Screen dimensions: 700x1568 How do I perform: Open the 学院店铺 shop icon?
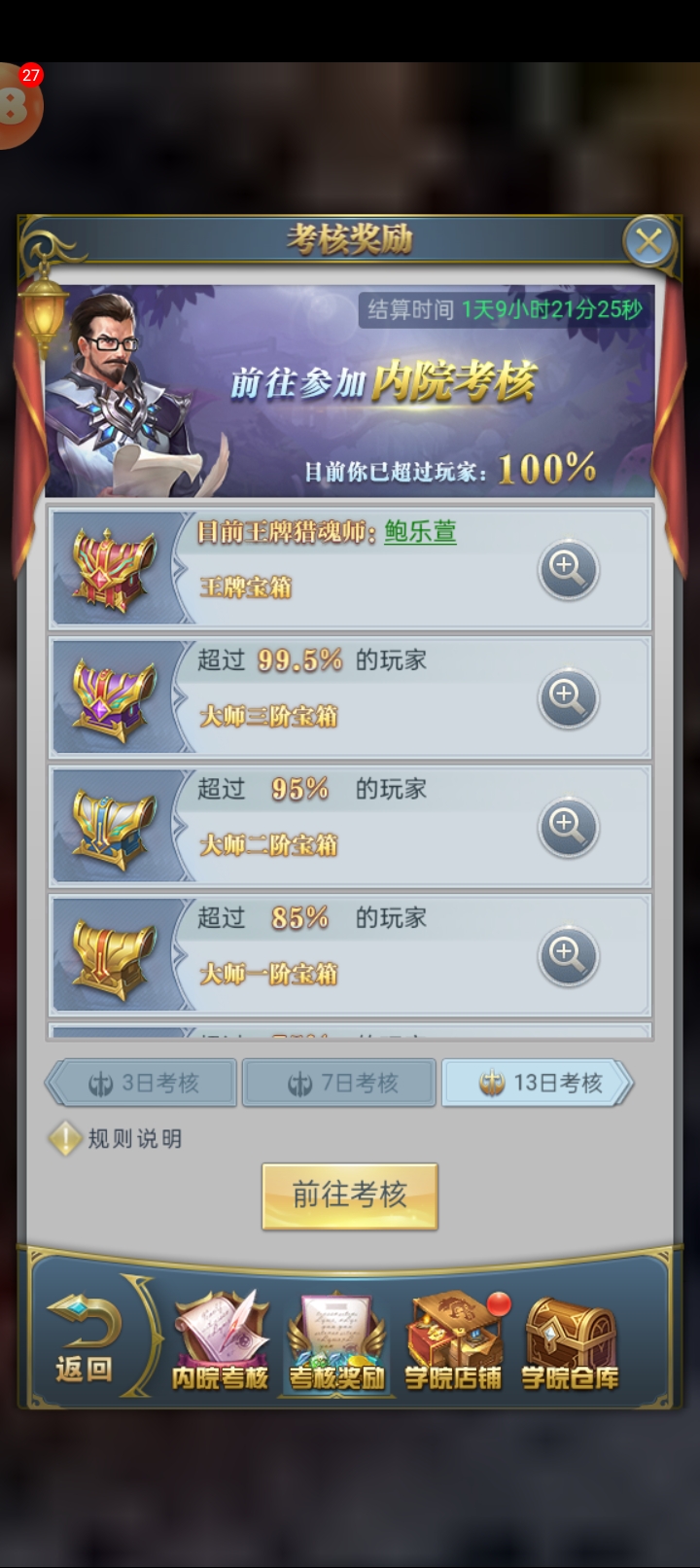(455, 1340)
